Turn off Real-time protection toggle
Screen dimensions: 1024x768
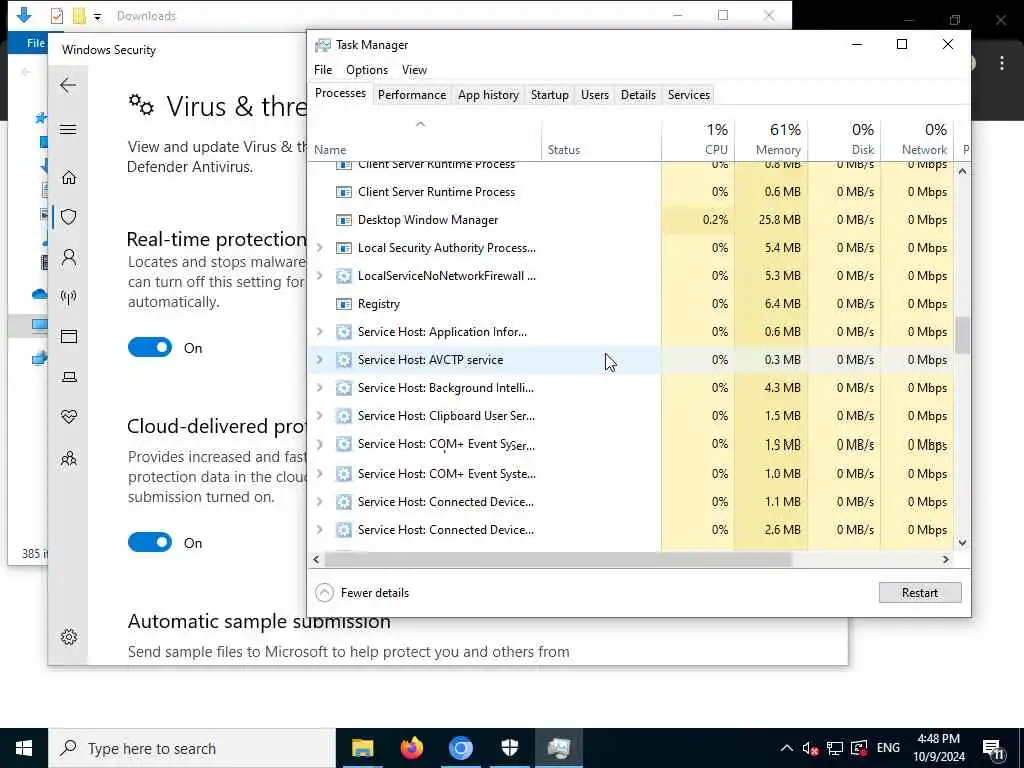pos(150,347)
